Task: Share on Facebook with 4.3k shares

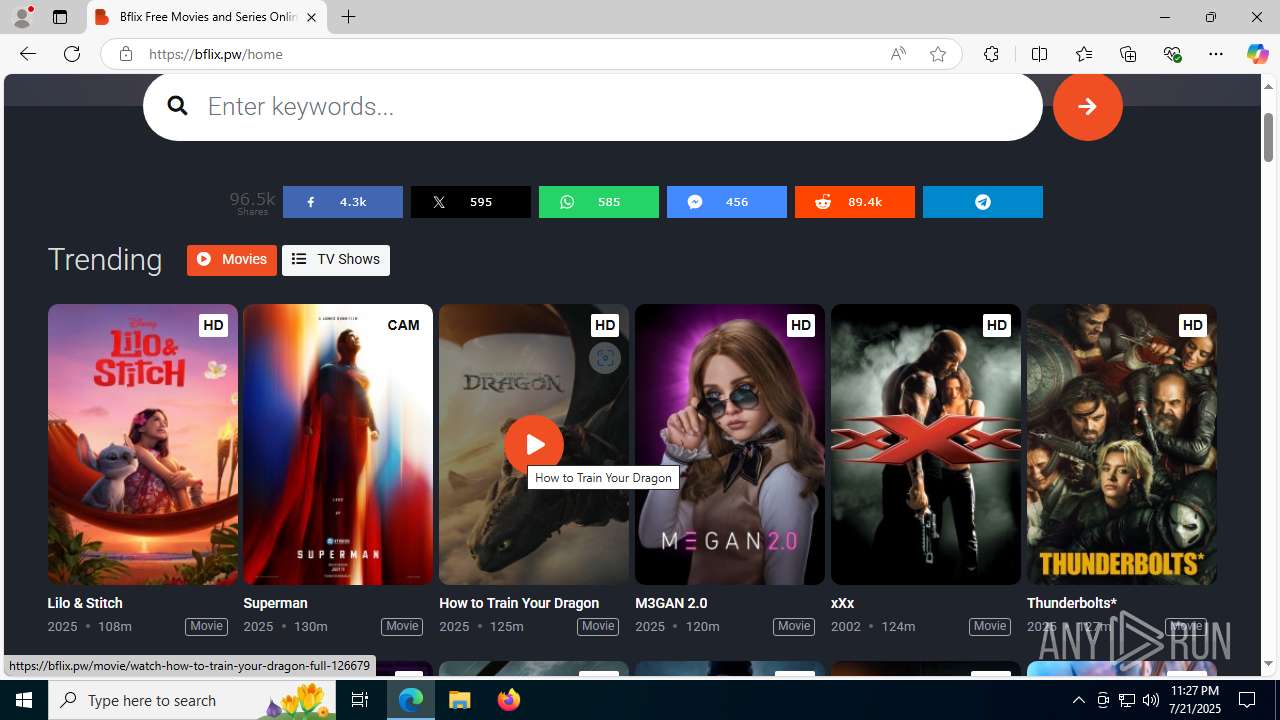Action: click(x=342, y=202)
